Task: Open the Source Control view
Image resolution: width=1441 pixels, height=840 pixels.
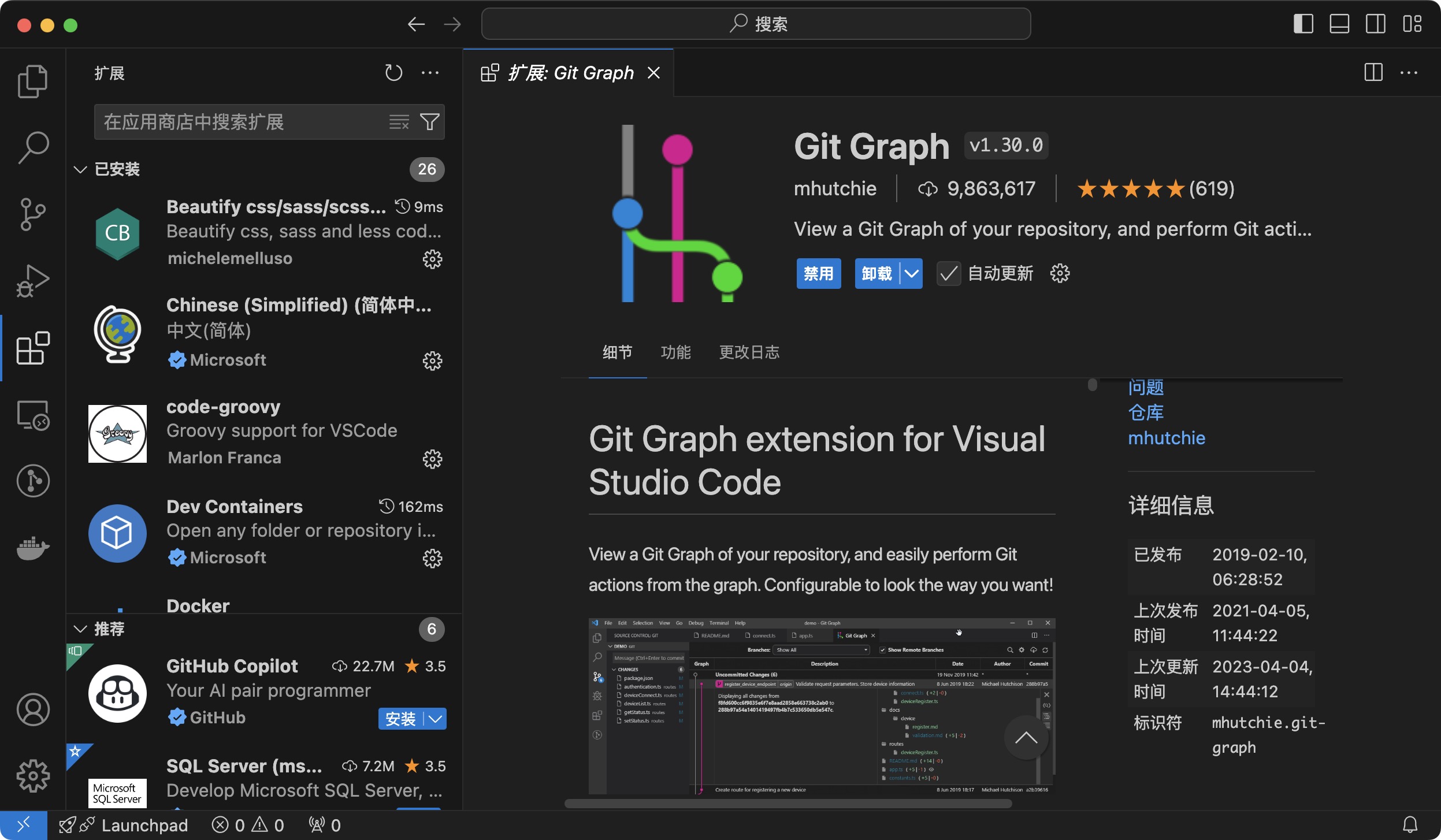Action: 33,214
